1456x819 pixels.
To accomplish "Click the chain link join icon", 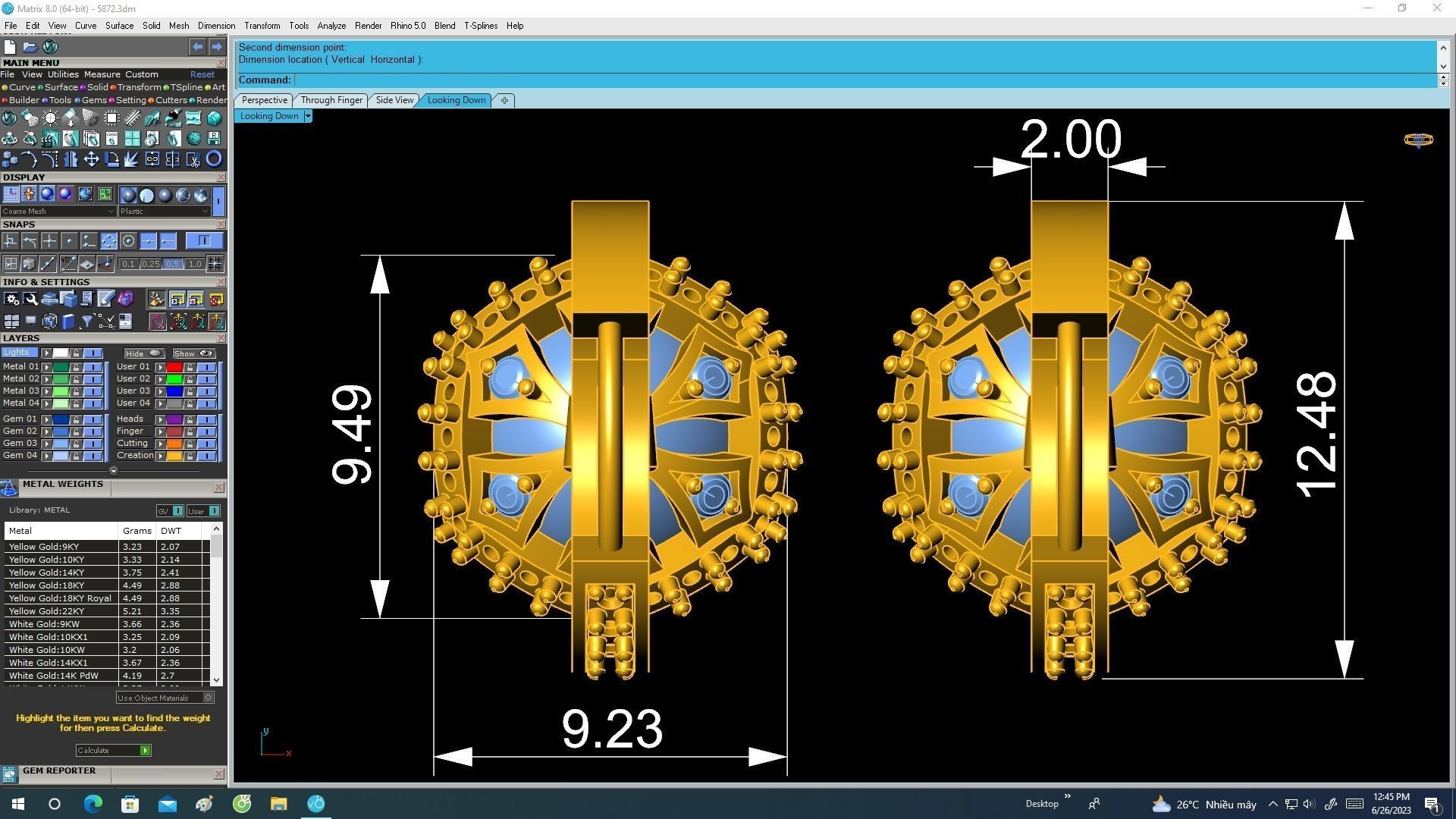I will [x=152, y=158].
